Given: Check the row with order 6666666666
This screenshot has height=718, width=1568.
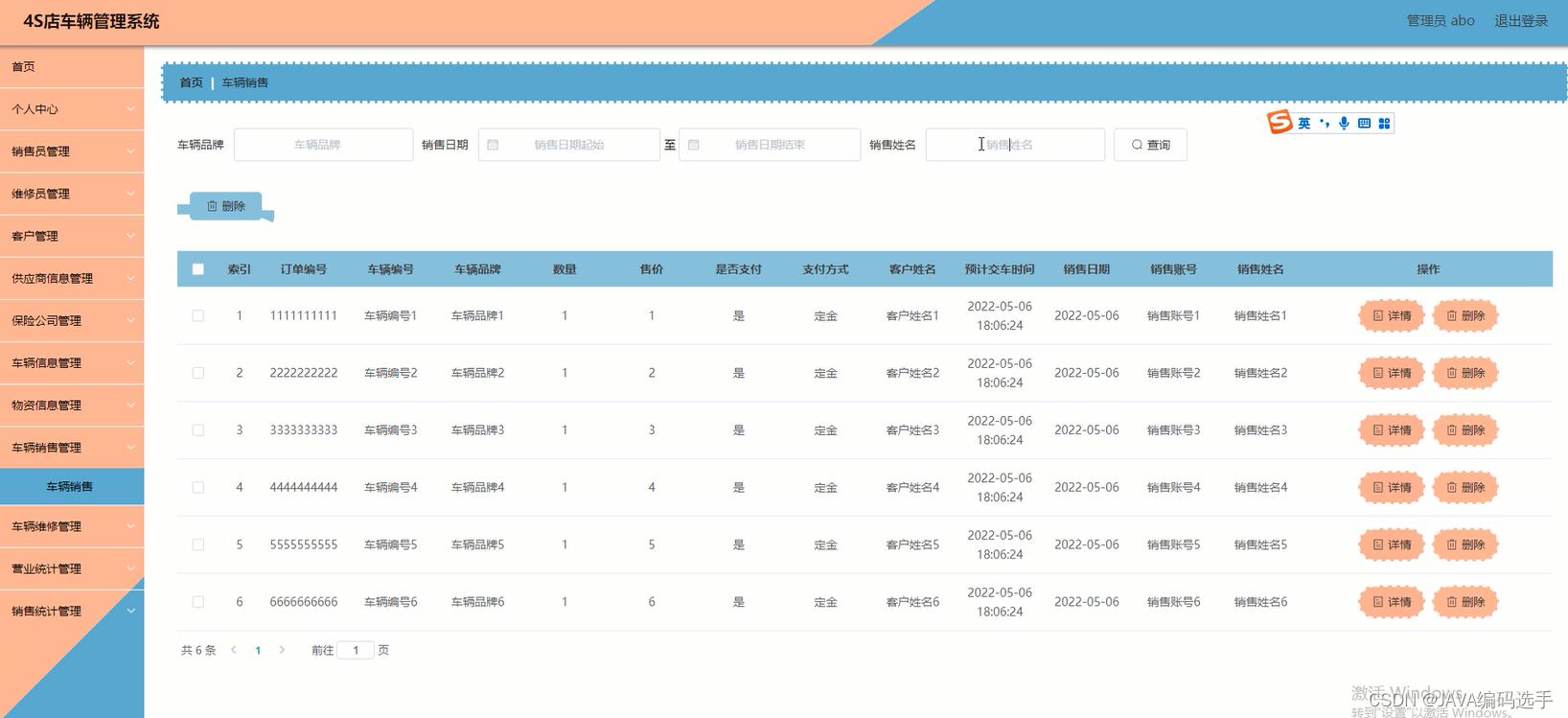Looking at the screenshot, I should coord(198,602).
